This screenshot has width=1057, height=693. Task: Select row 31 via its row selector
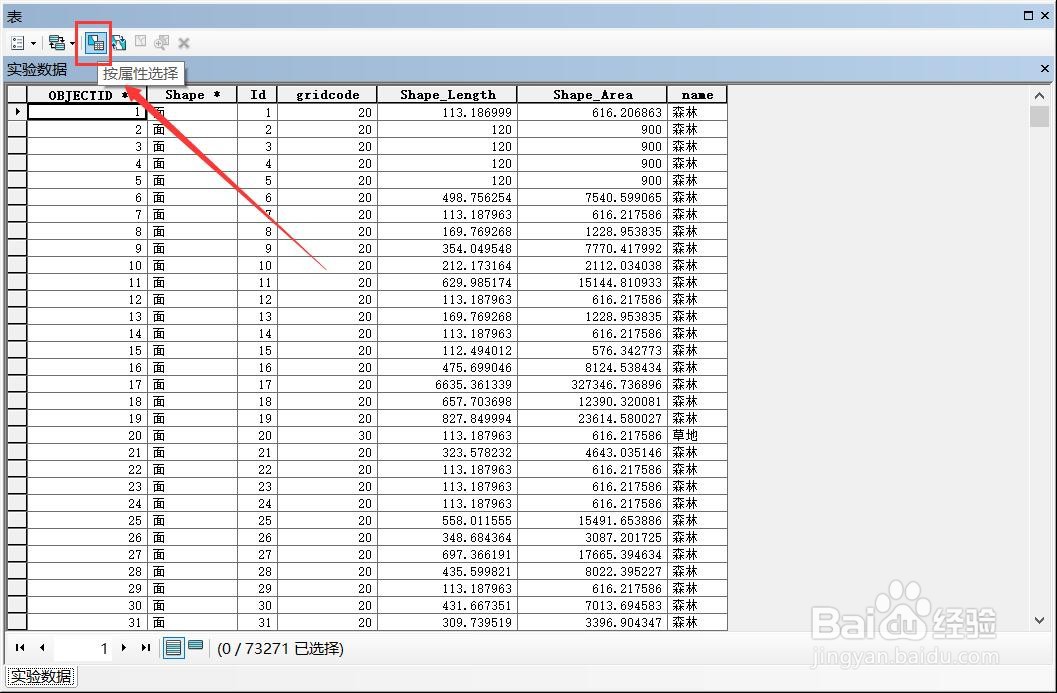tap(17, 622)
